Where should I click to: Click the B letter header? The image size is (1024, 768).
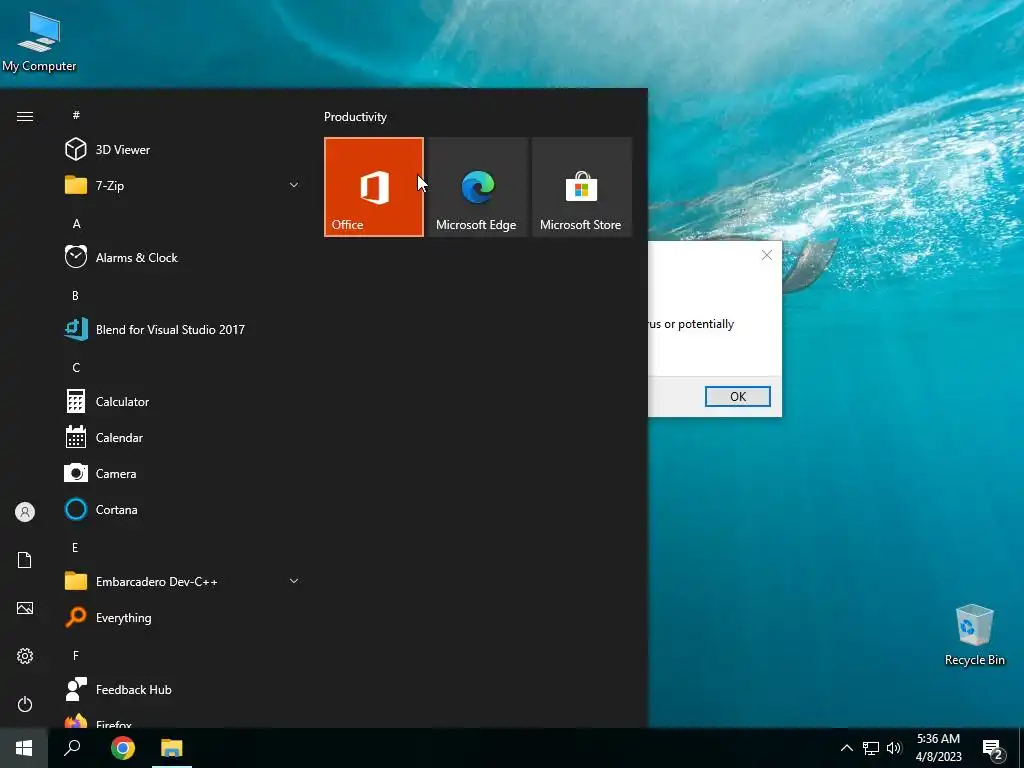75,295
